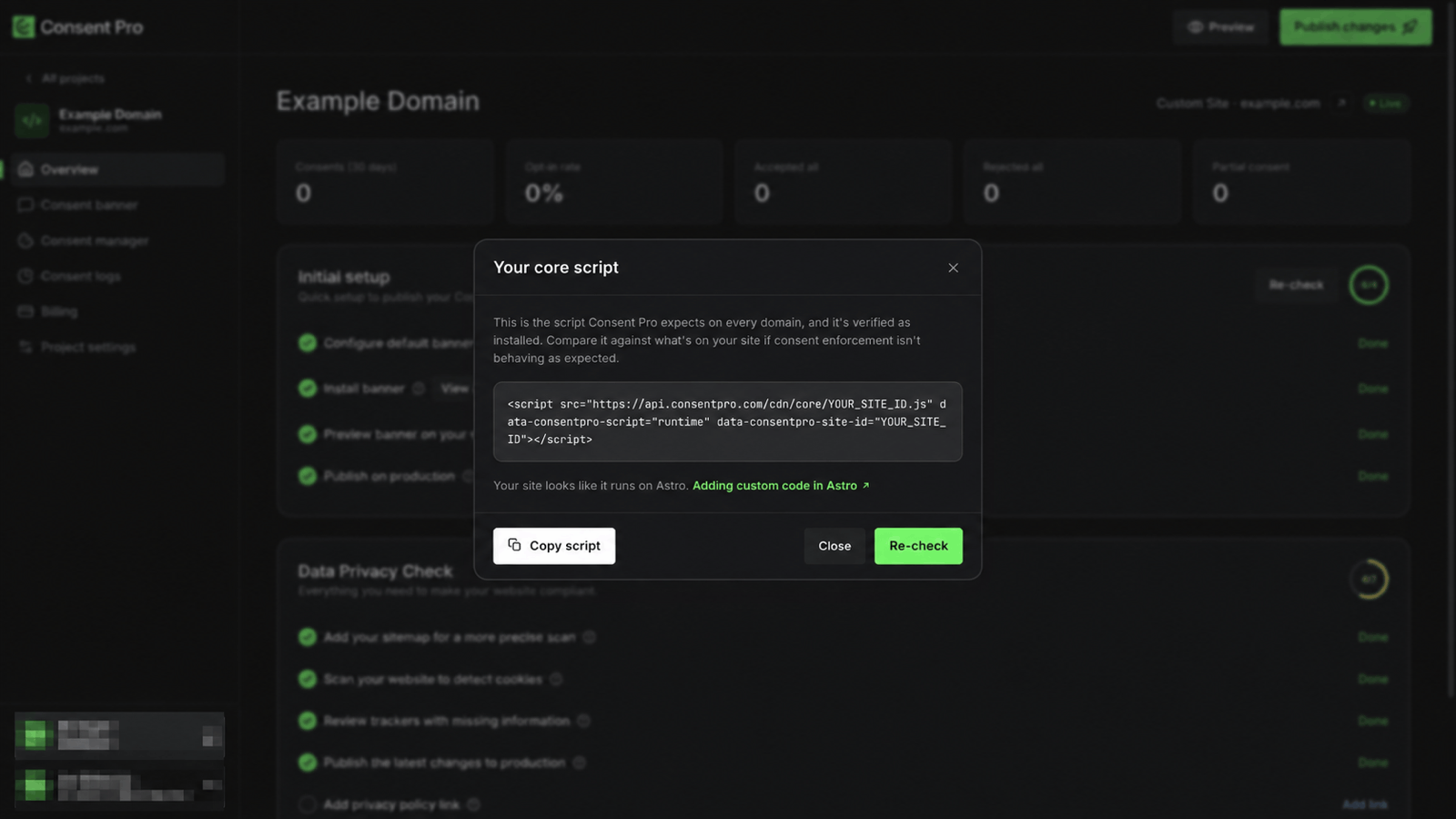Click the copy icon beside Copy script

(514, 545)
